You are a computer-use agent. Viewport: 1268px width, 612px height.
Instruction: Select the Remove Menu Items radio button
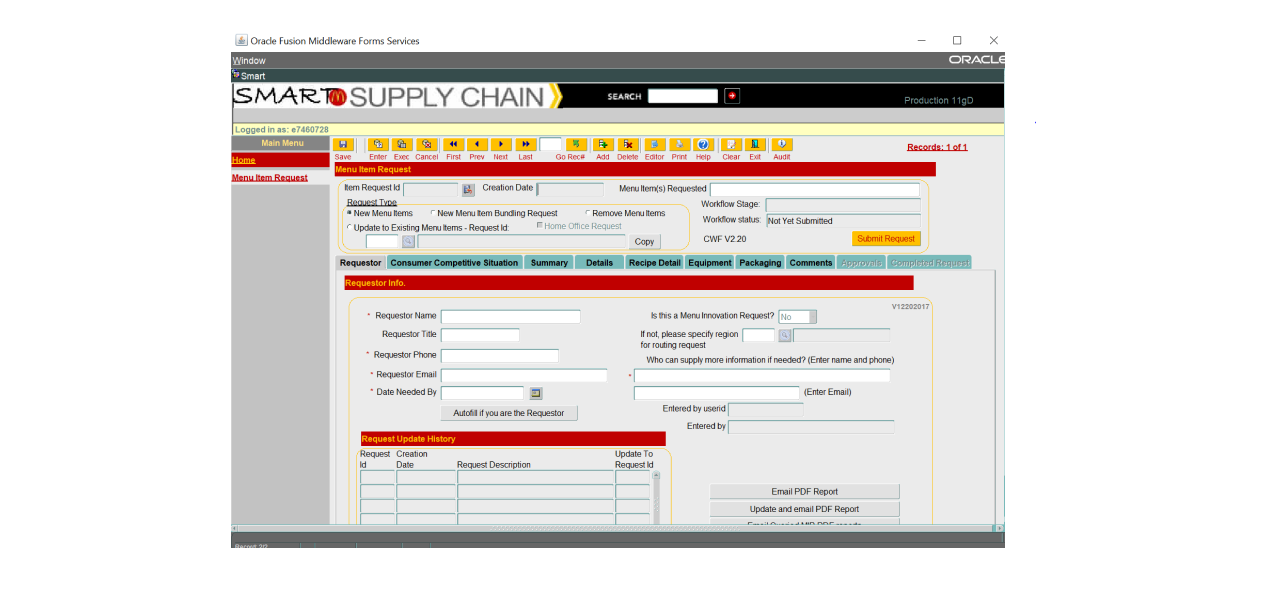click(x=588, y=213)
